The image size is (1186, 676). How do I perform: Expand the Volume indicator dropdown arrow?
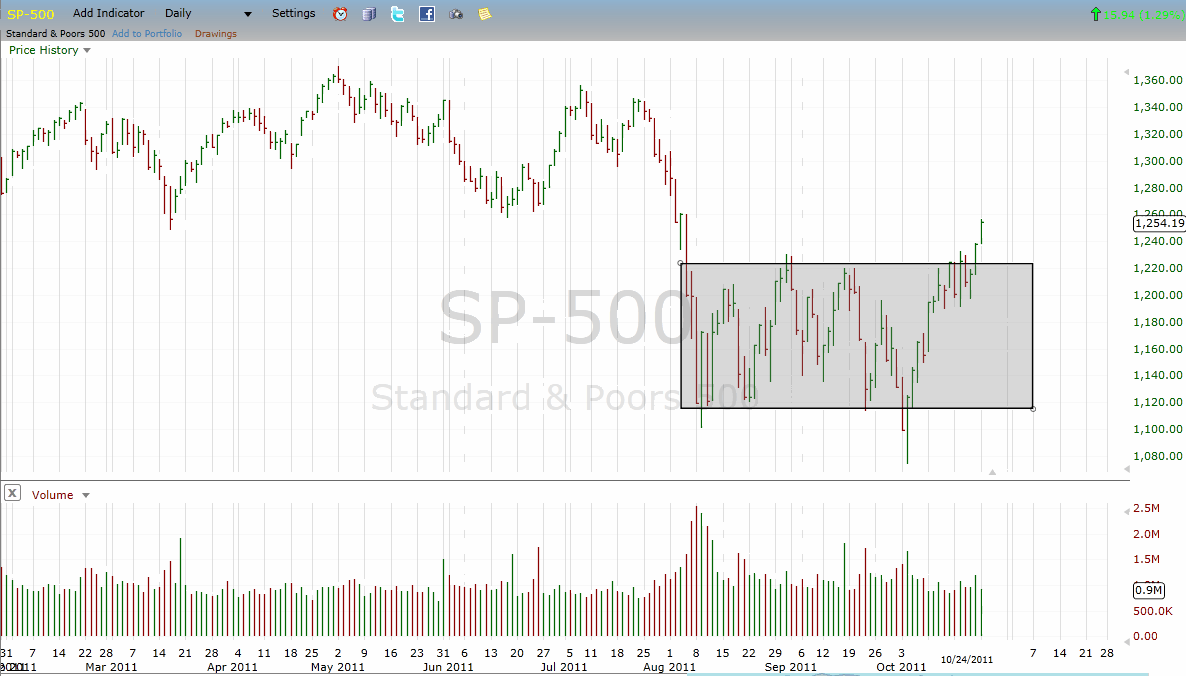pyautogui.click(x=85, y=495)
